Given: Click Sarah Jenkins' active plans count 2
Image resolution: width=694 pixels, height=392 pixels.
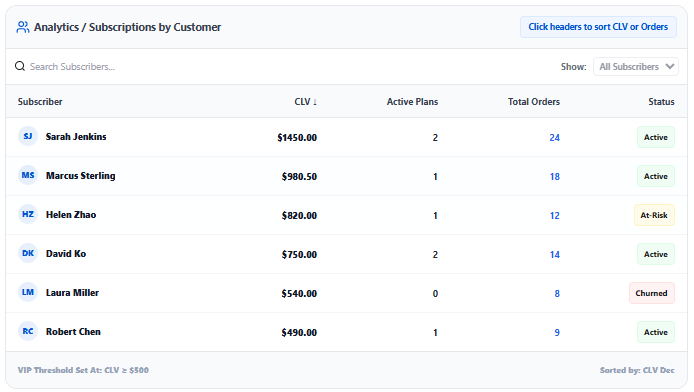Looking at the screenshot, I should [x=435, y=138].
